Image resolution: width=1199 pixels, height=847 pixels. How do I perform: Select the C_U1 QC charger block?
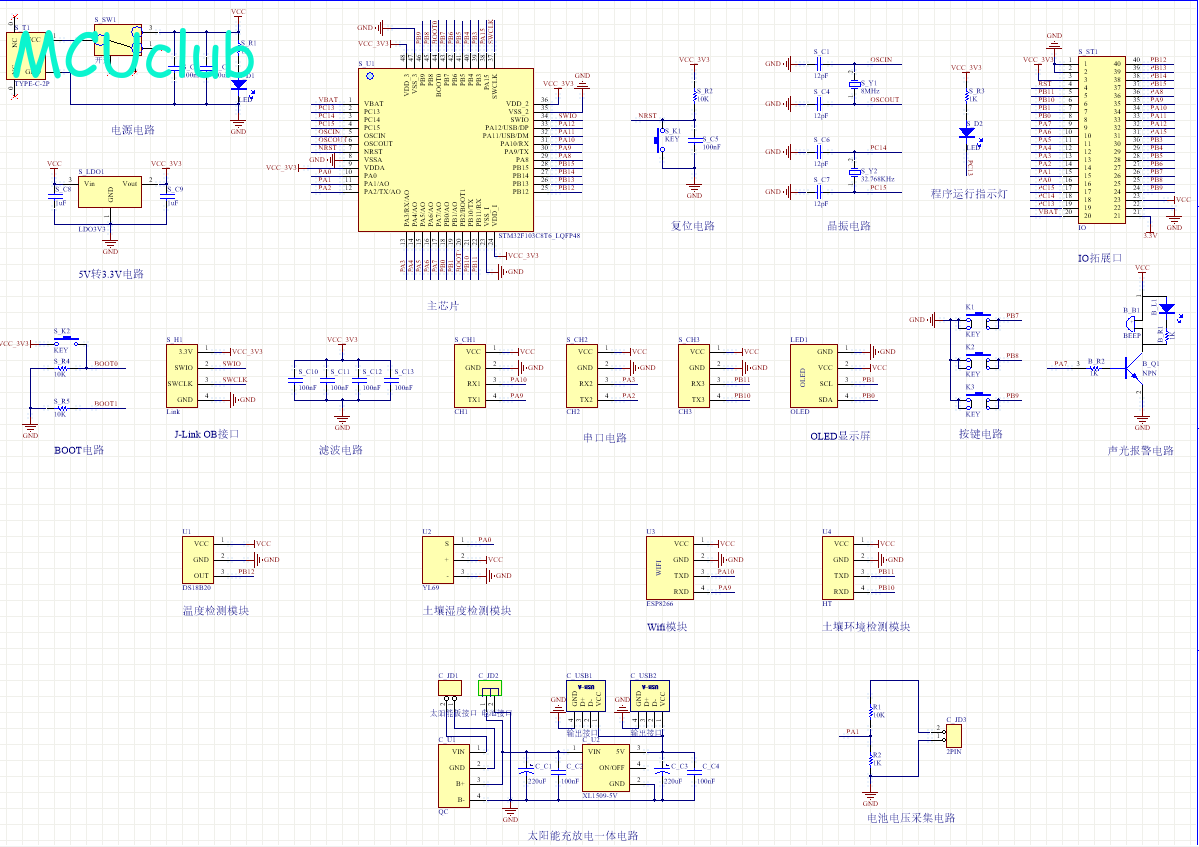click(x=454, y=776)
